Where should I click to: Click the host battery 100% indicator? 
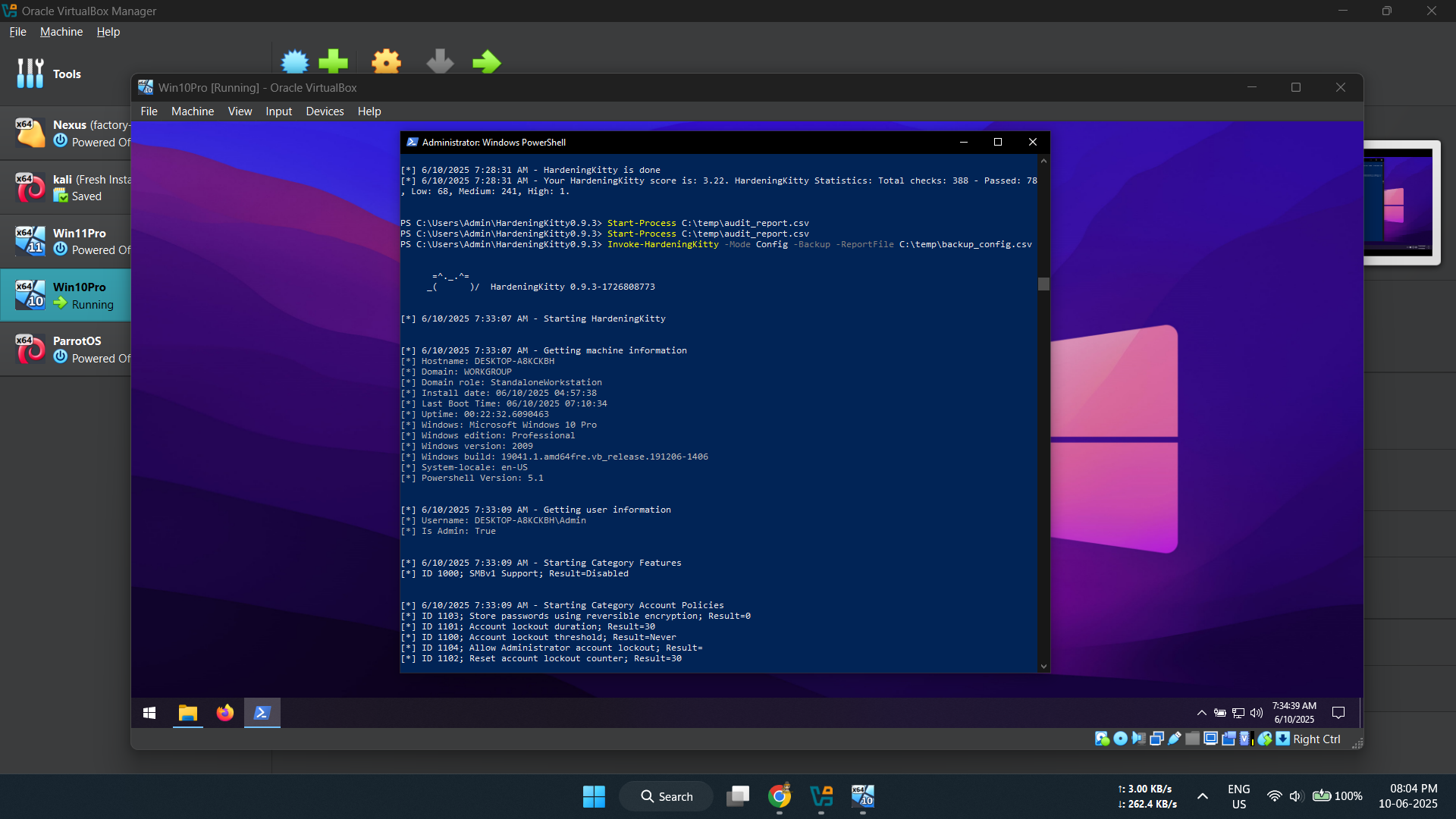click(1338, 796)
